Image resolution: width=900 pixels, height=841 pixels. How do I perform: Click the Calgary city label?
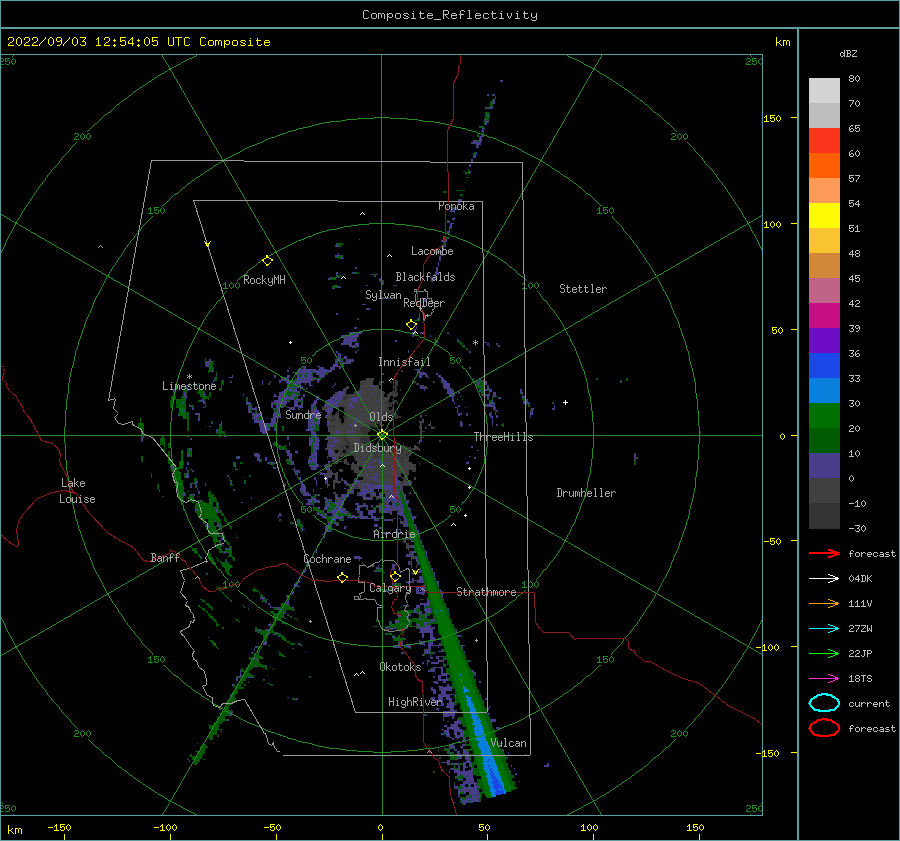(390, 588)
